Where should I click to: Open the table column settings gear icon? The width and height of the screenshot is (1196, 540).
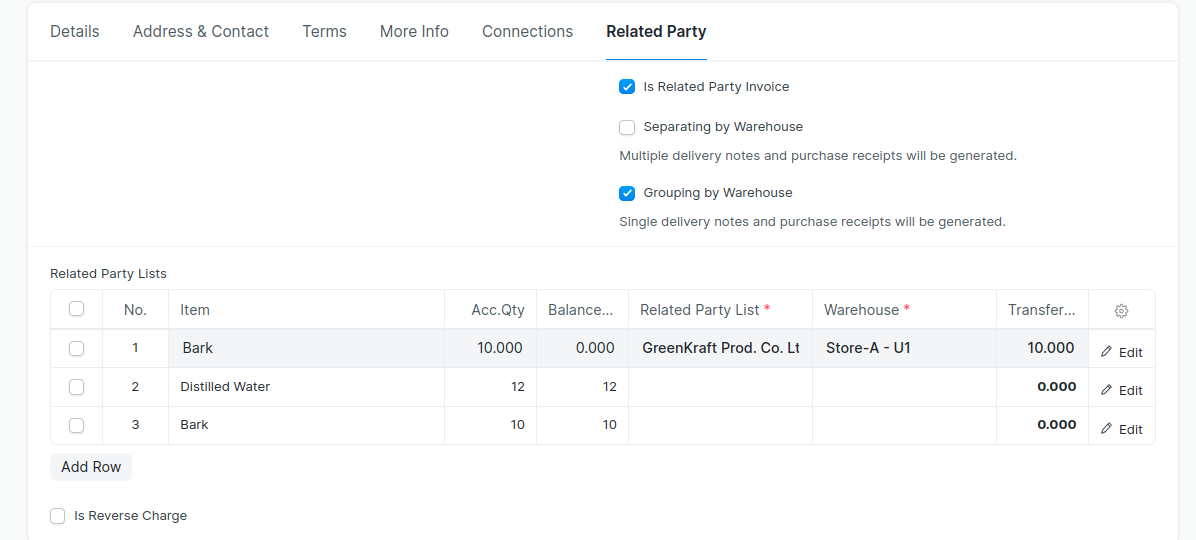1121,311
